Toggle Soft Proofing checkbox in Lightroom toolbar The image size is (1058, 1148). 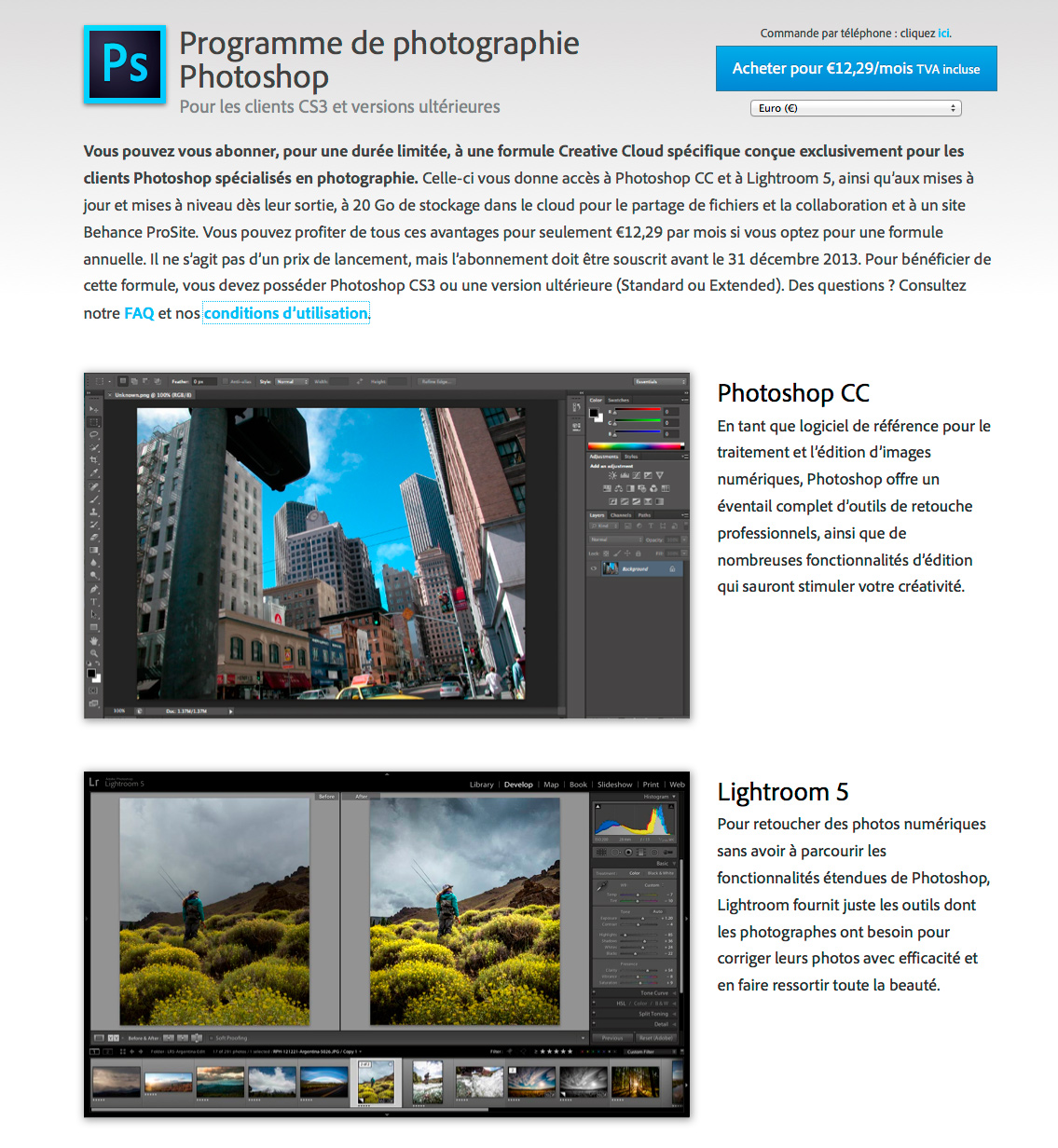(211, 1038)
